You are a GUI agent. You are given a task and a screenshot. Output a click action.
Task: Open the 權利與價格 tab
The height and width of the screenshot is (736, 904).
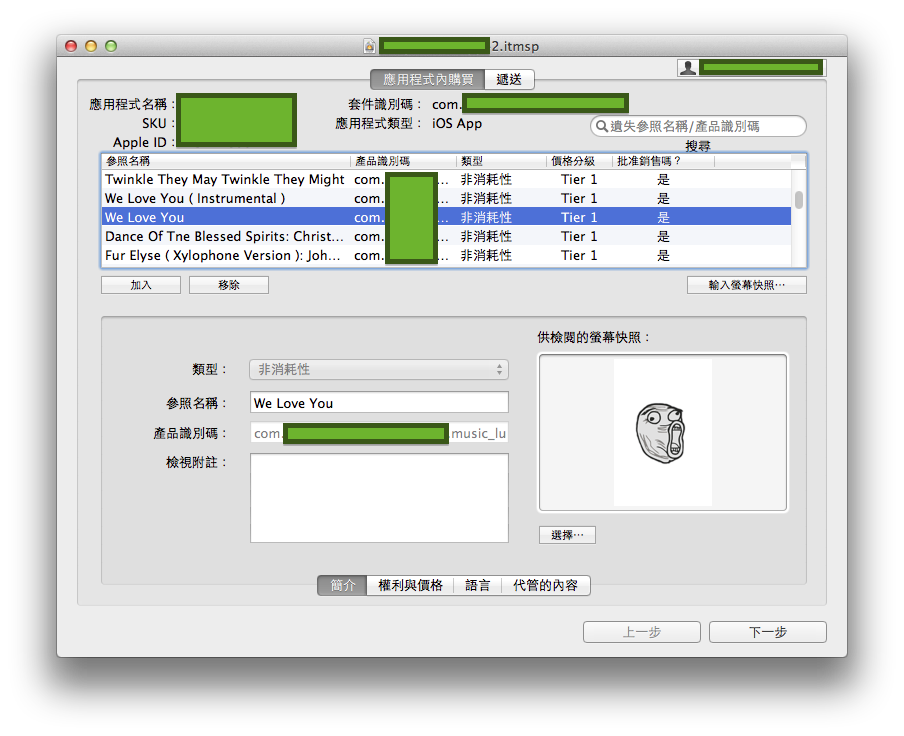(410, 586)
